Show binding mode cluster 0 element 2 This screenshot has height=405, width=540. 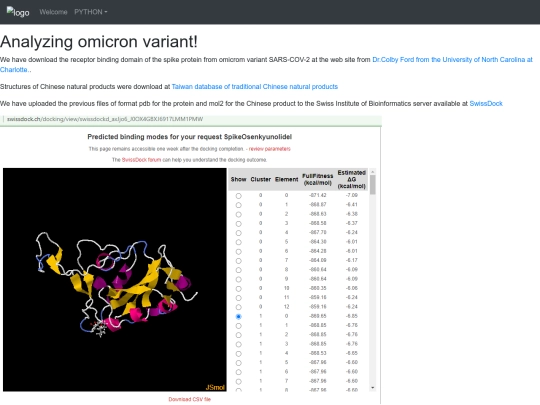click(238, 214)
